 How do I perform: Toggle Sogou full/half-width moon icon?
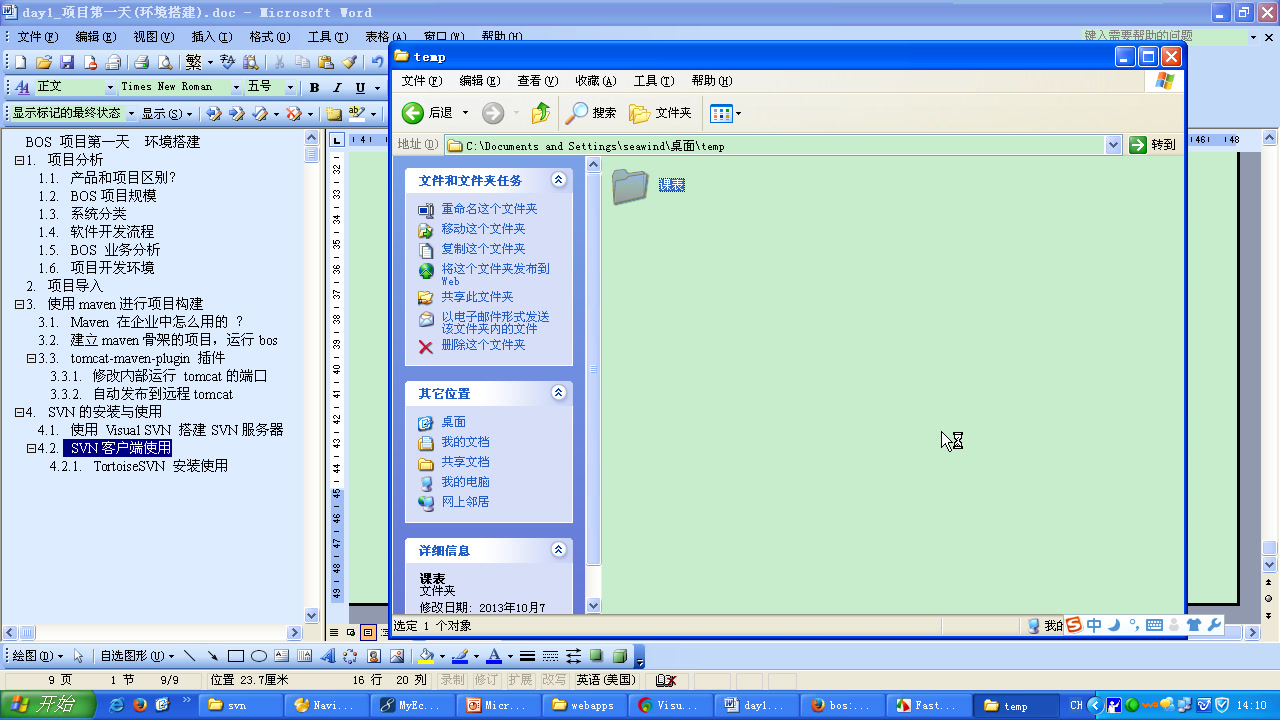click(1114, 625)
